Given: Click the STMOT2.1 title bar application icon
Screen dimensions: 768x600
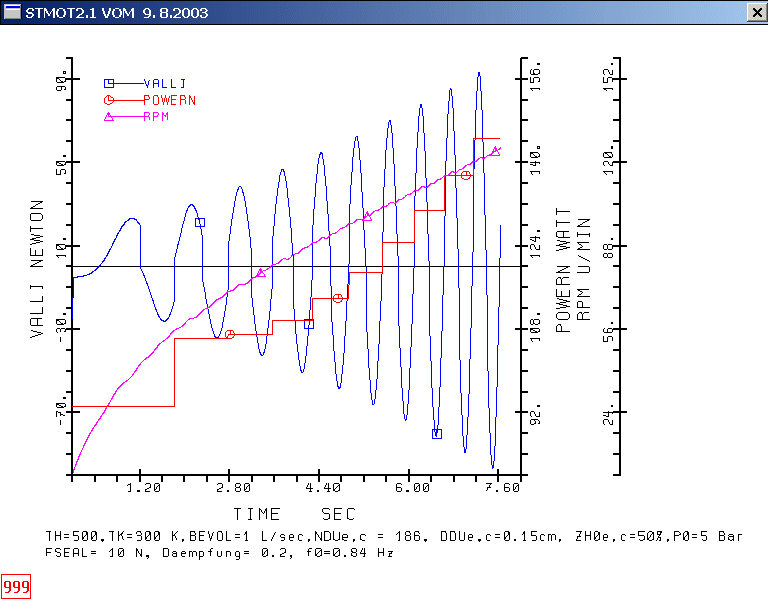Looking at the screenshot, I should point(12,11).
